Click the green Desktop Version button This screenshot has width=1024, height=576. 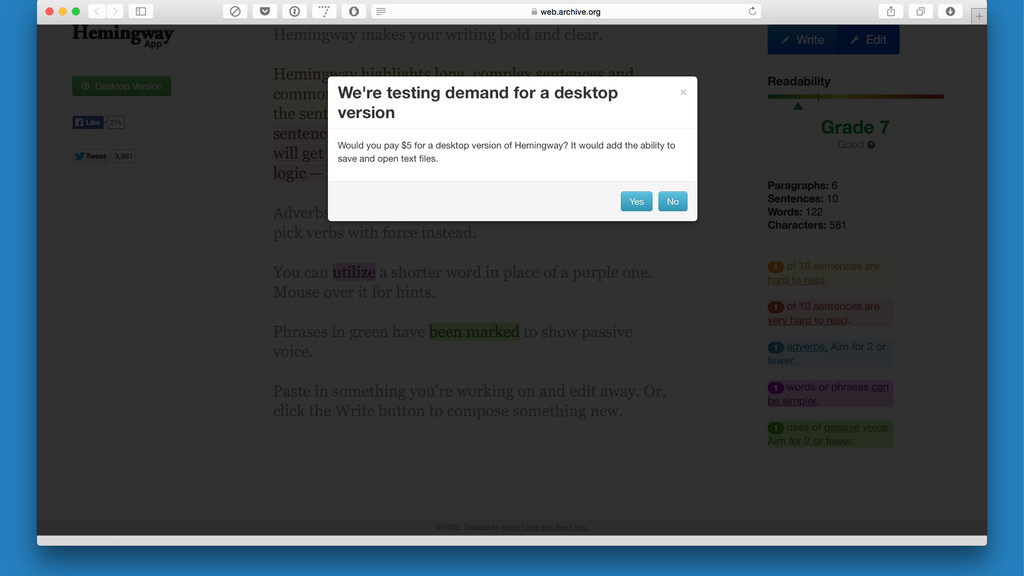(121, 86)
